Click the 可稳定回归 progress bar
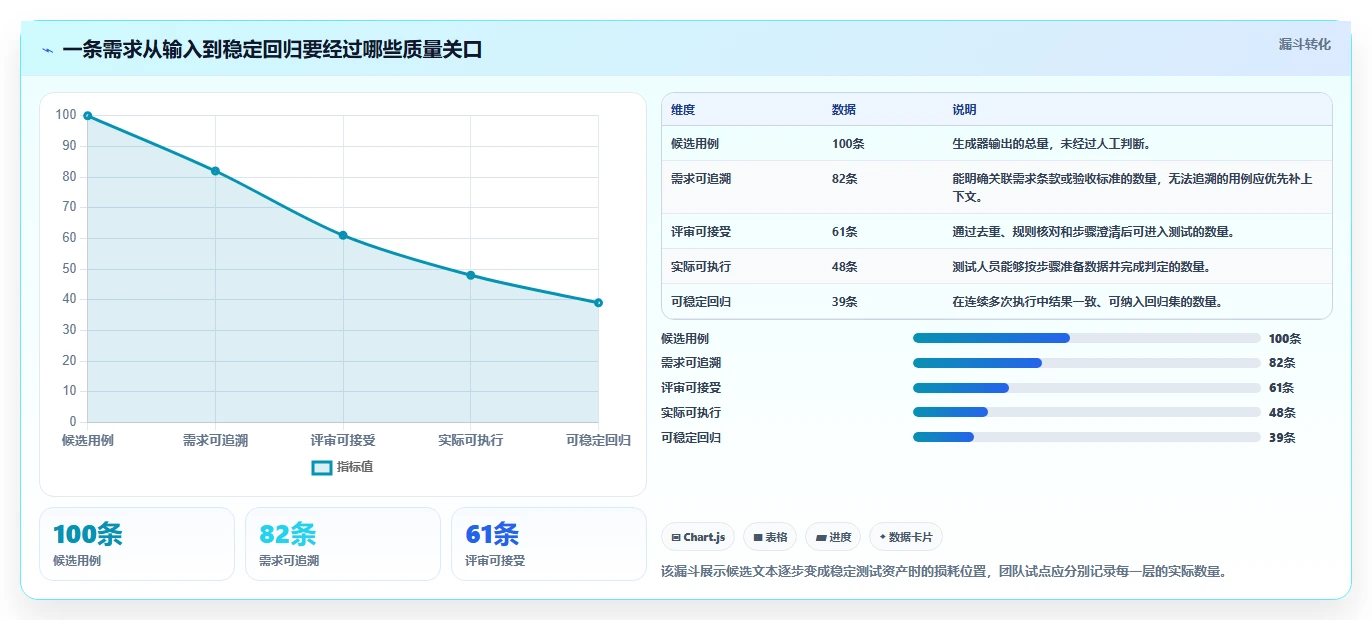Viewport: 1372px width, 620px height. coord(1087,437)
